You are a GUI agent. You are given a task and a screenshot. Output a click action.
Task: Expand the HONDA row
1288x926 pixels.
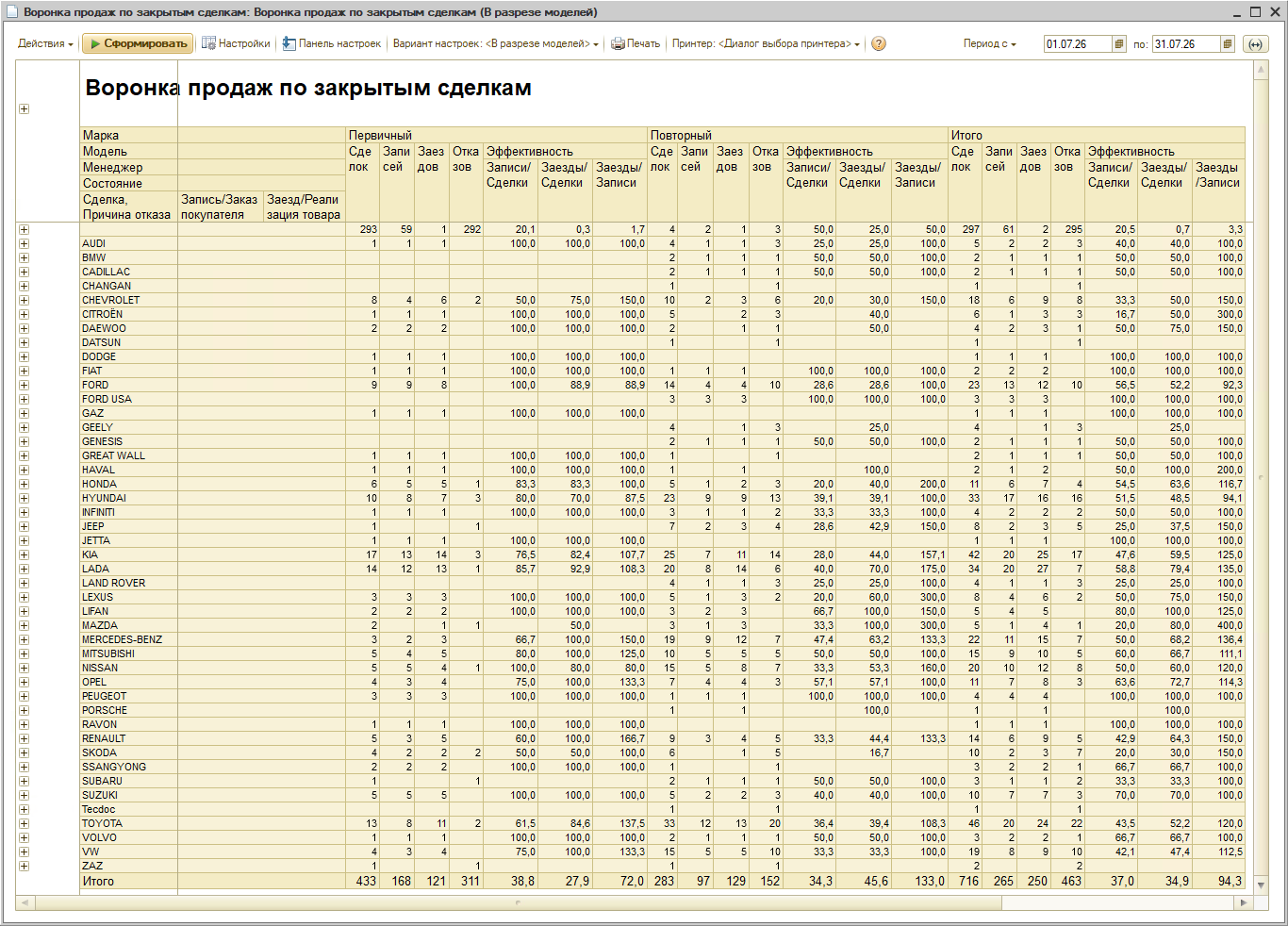click(24, 484)
